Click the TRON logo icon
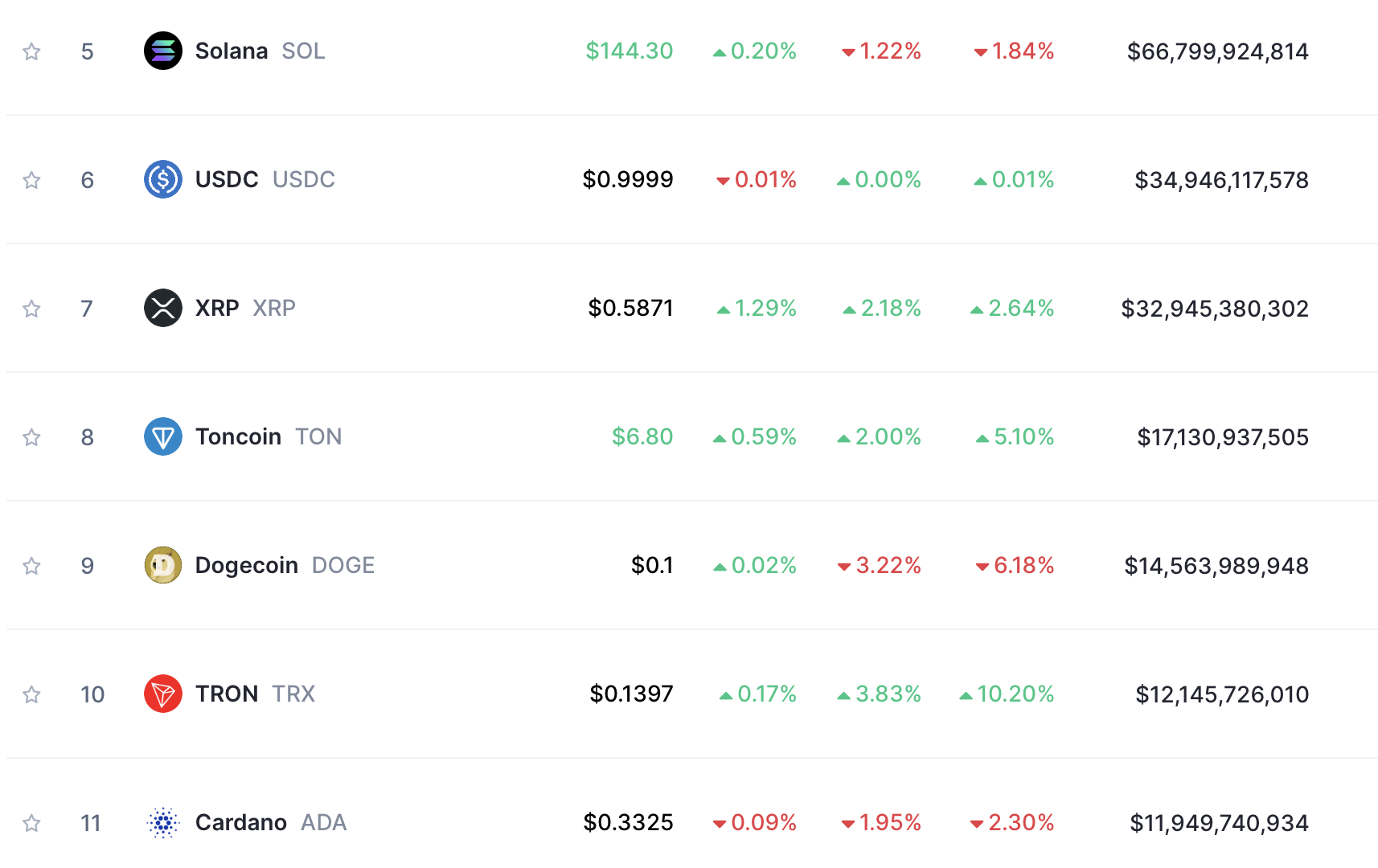Image resolution: width=1378 pixels, height=868 pixels. point(162,694)
